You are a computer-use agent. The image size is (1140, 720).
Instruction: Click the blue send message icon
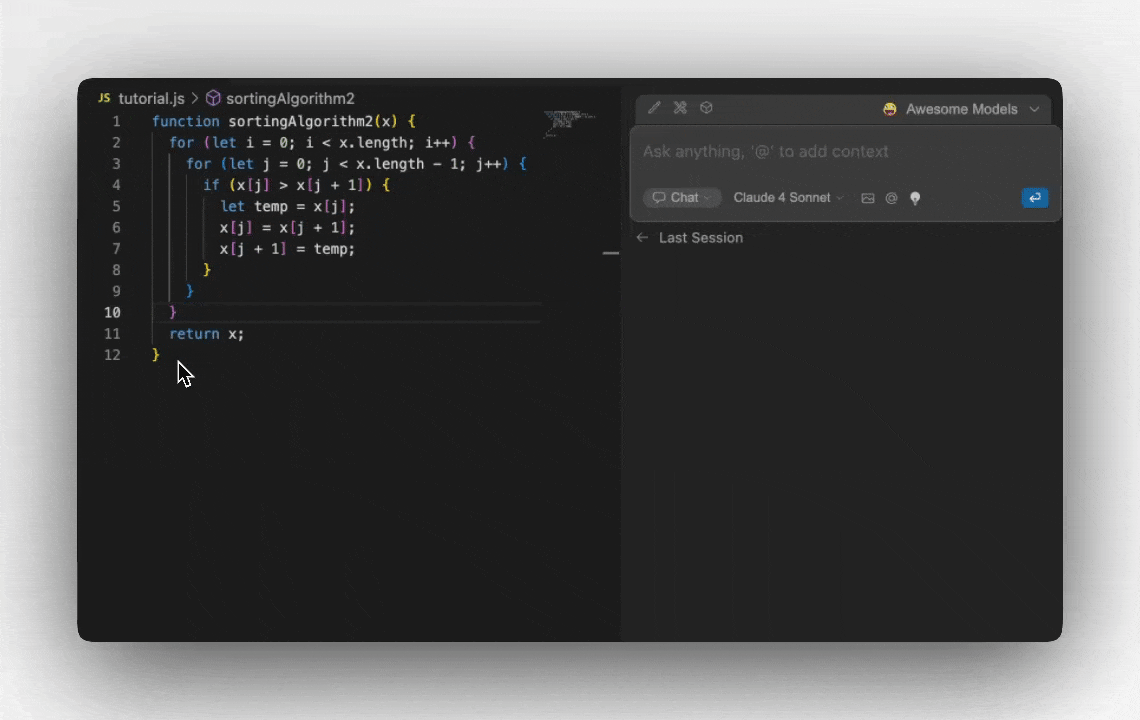coord(1035,198)
